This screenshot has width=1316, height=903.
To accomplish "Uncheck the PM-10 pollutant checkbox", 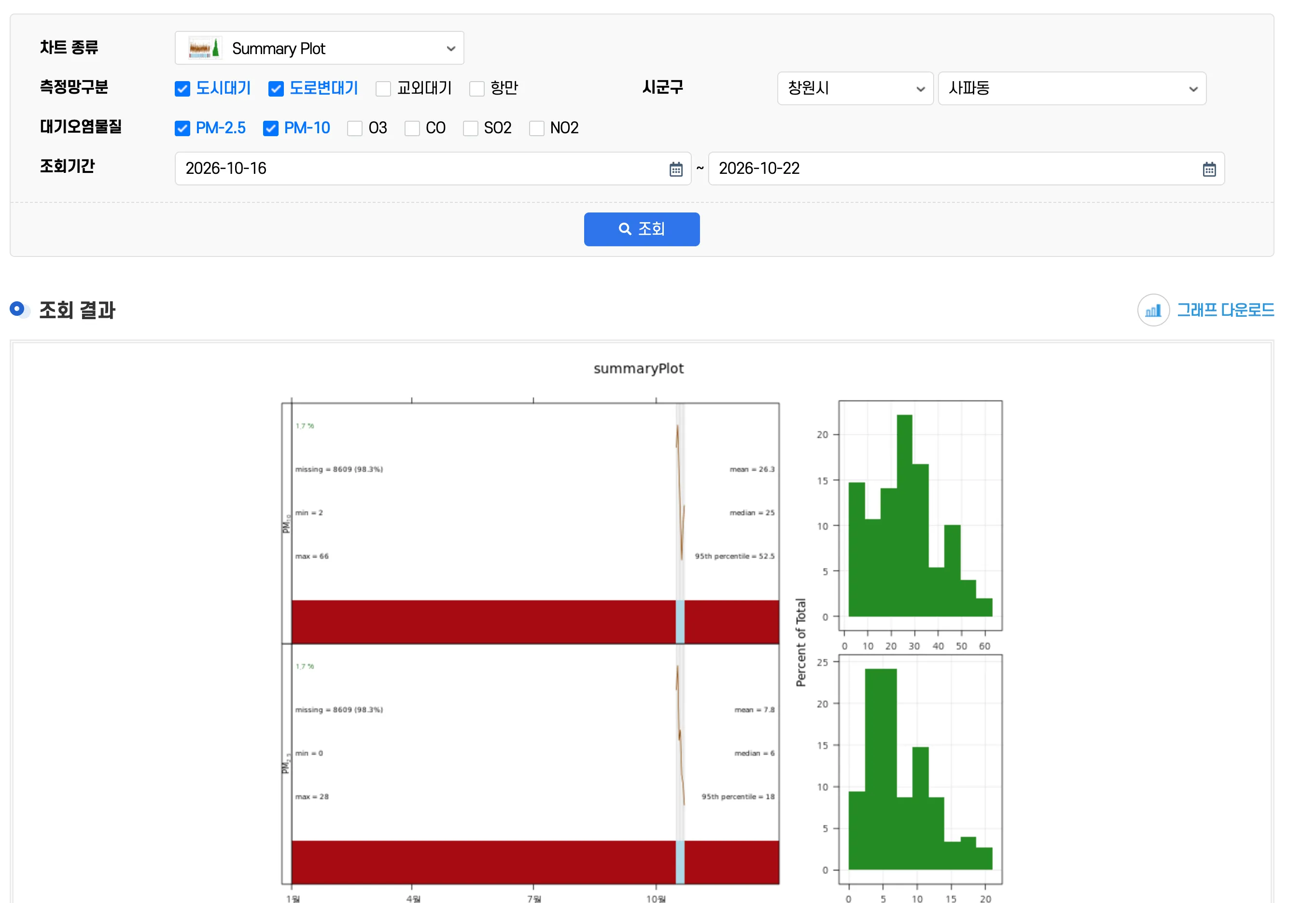I will click(271, 128).
